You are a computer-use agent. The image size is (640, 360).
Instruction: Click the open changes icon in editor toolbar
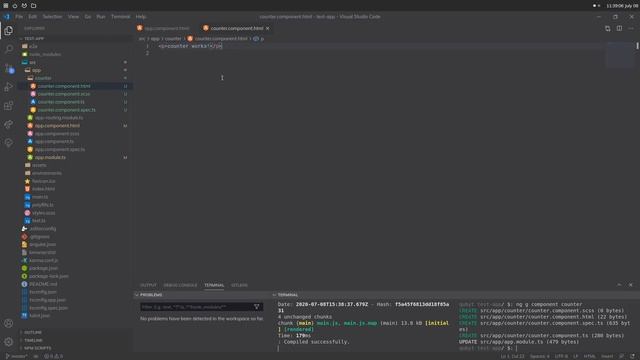(608, 28)
